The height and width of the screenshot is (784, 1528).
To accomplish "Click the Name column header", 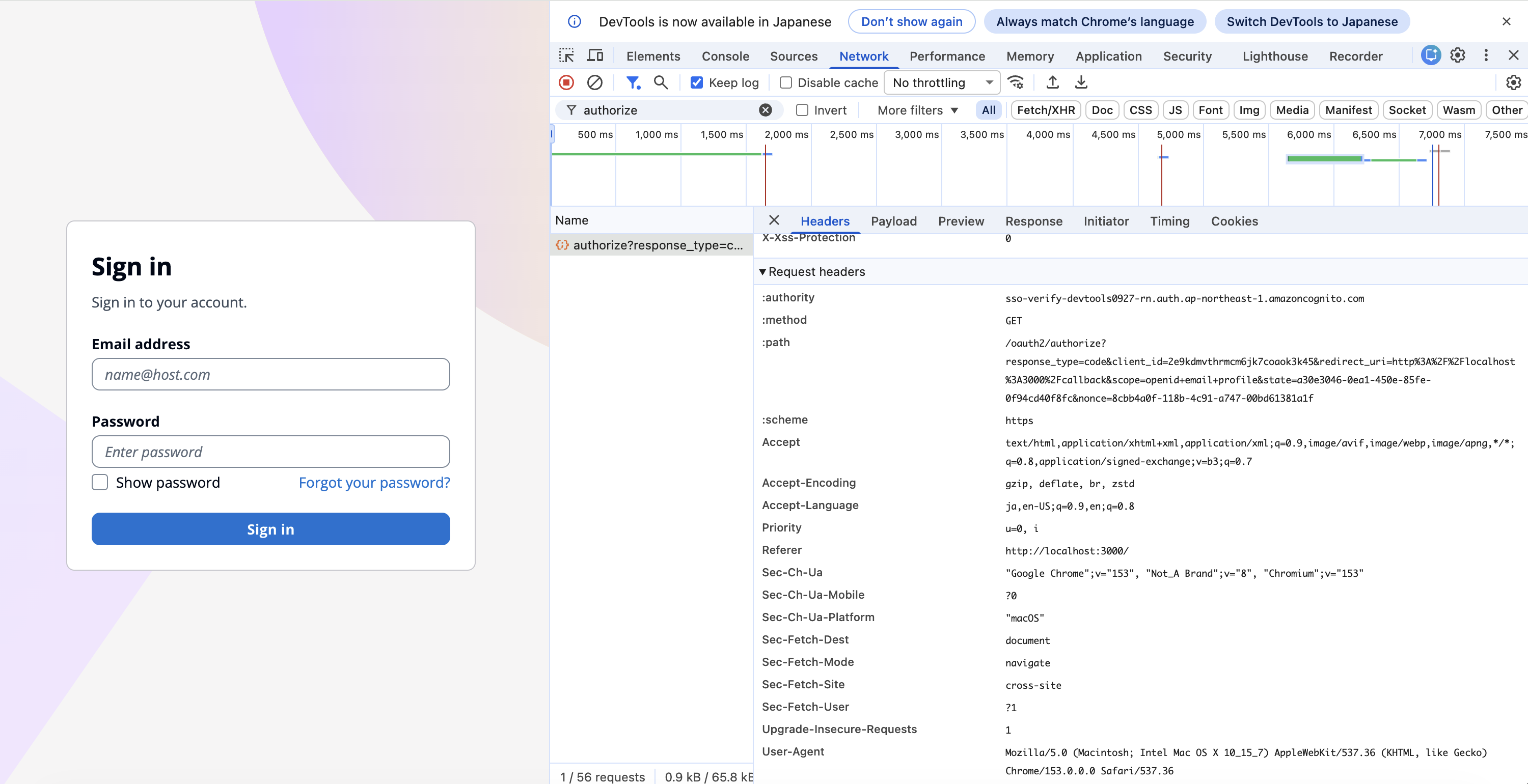I will (651, 220).
